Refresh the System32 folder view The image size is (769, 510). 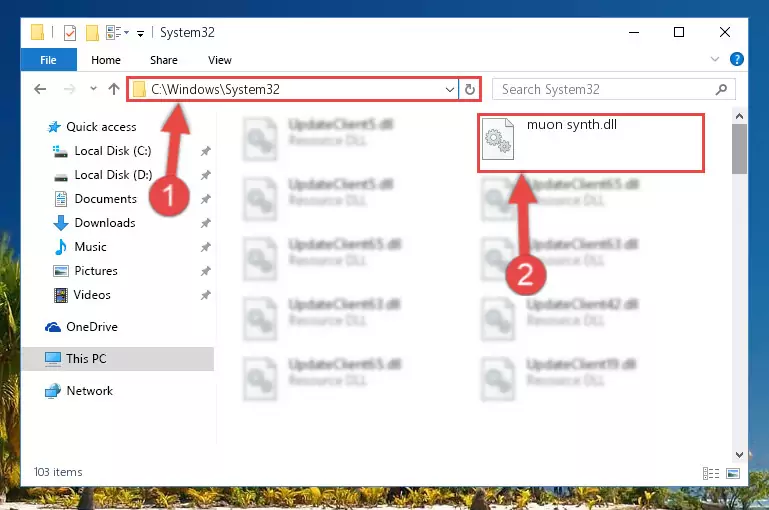point(469,89)
